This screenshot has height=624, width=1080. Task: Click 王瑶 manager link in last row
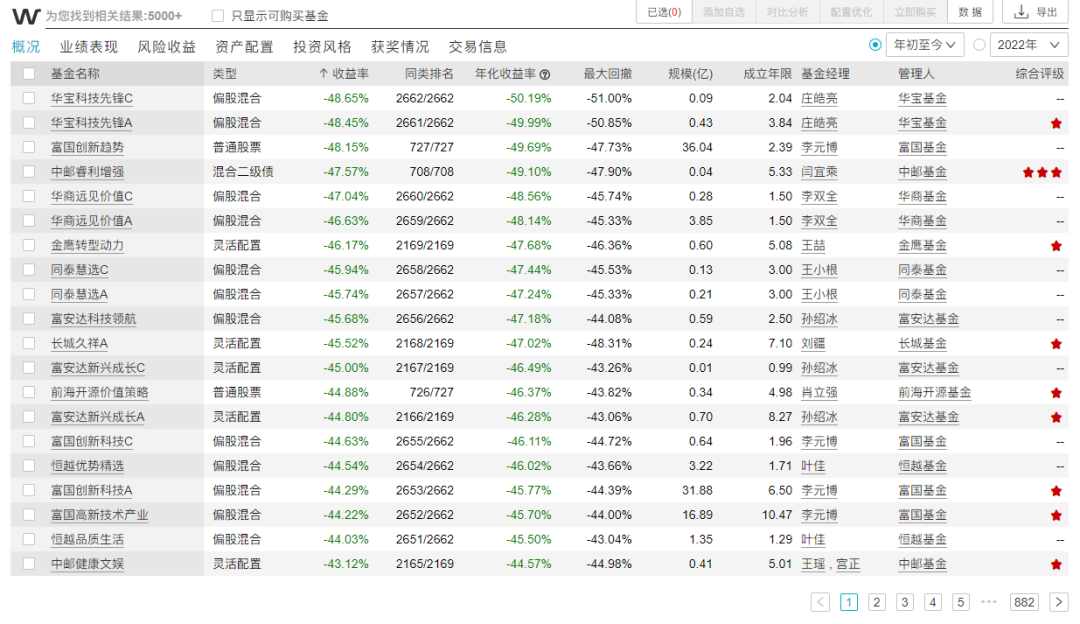pyautogui.click(x=813, y=564)
